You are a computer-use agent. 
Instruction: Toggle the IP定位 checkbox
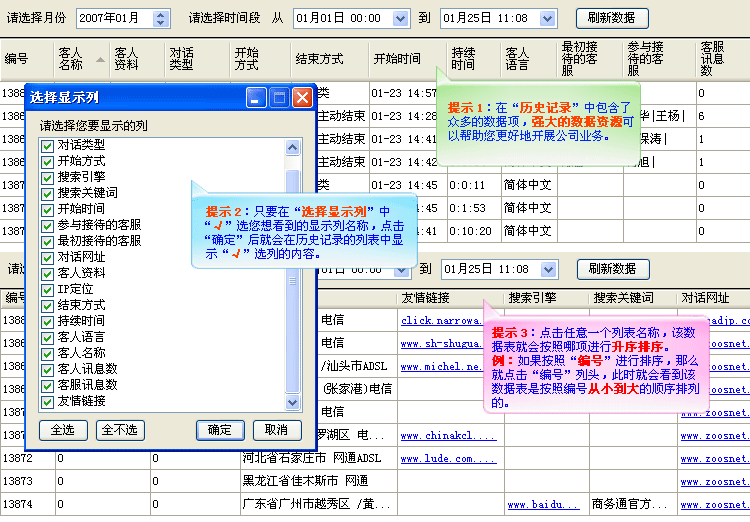click(x=47, y=289)
